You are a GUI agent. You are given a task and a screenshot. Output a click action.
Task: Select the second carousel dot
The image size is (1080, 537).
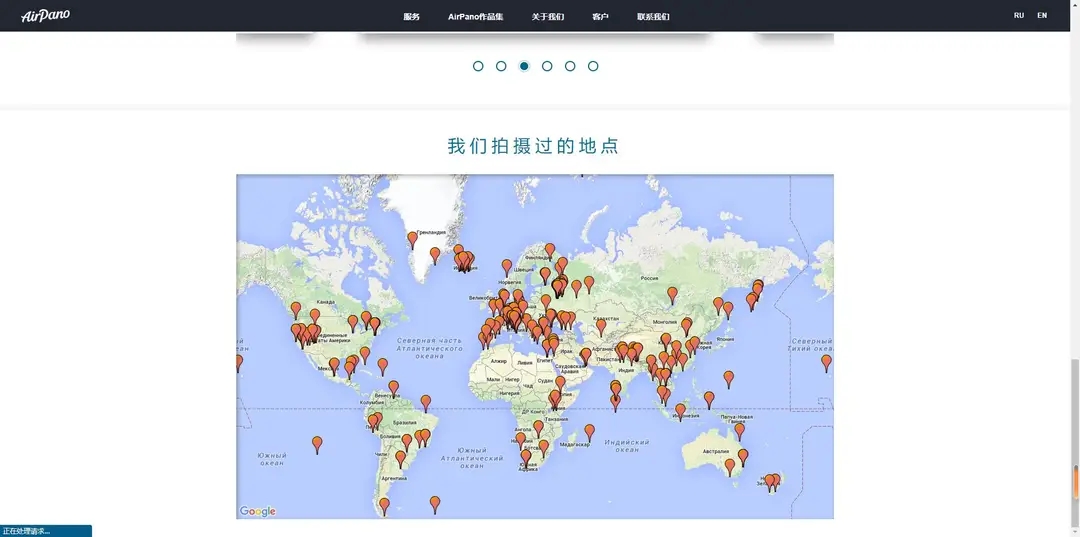point(501,66)
